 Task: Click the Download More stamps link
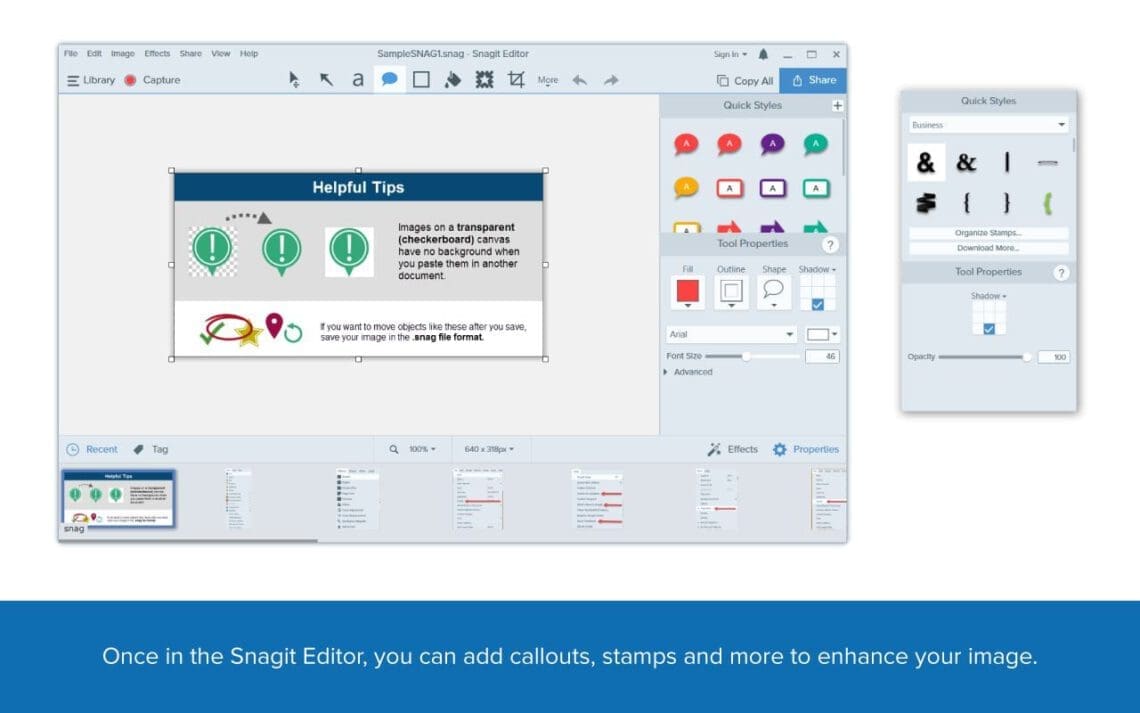point(987,247)
